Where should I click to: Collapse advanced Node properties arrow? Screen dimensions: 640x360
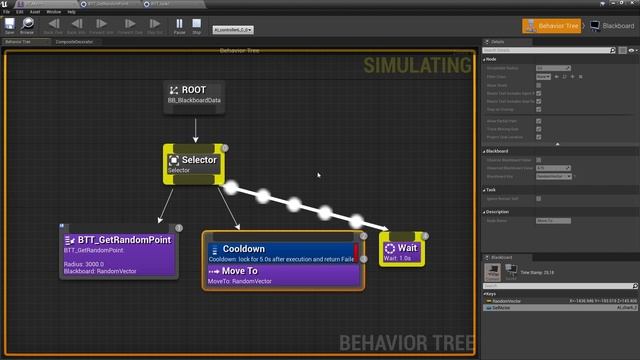[x=558, y=144]
